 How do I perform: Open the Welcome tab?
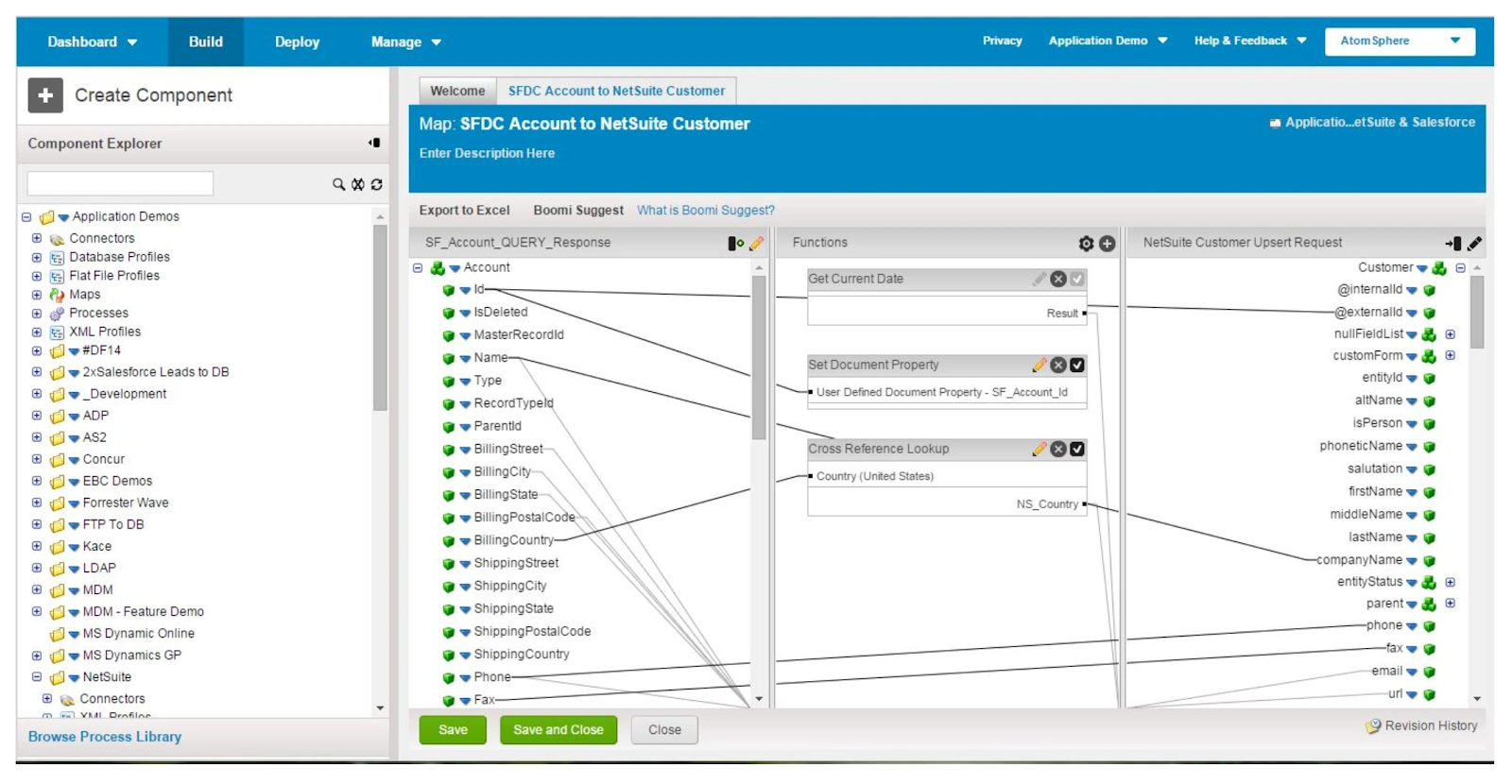click(x=457, y=91)
